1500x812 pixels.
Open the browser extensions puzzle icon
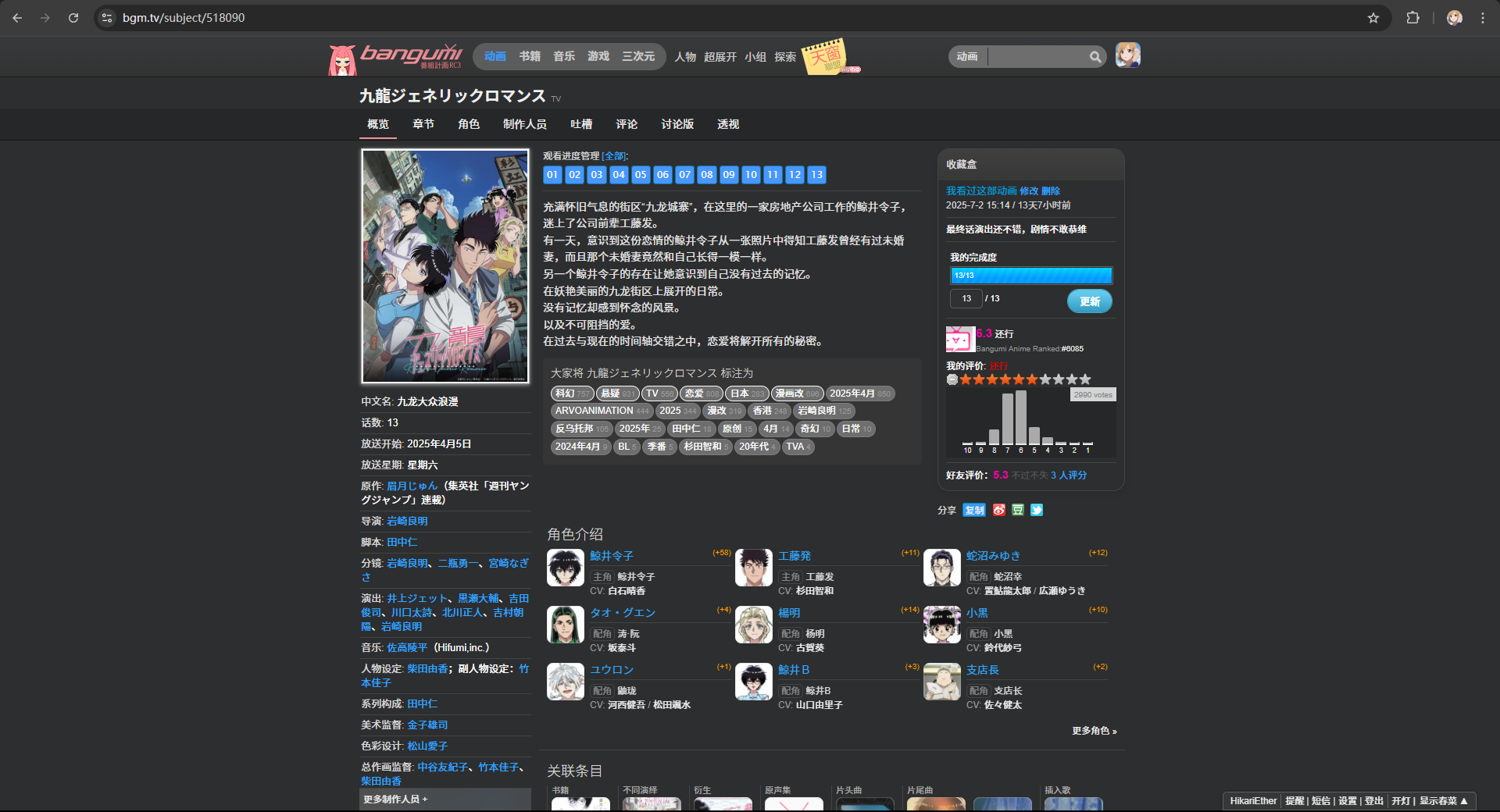coord(1412,17)
